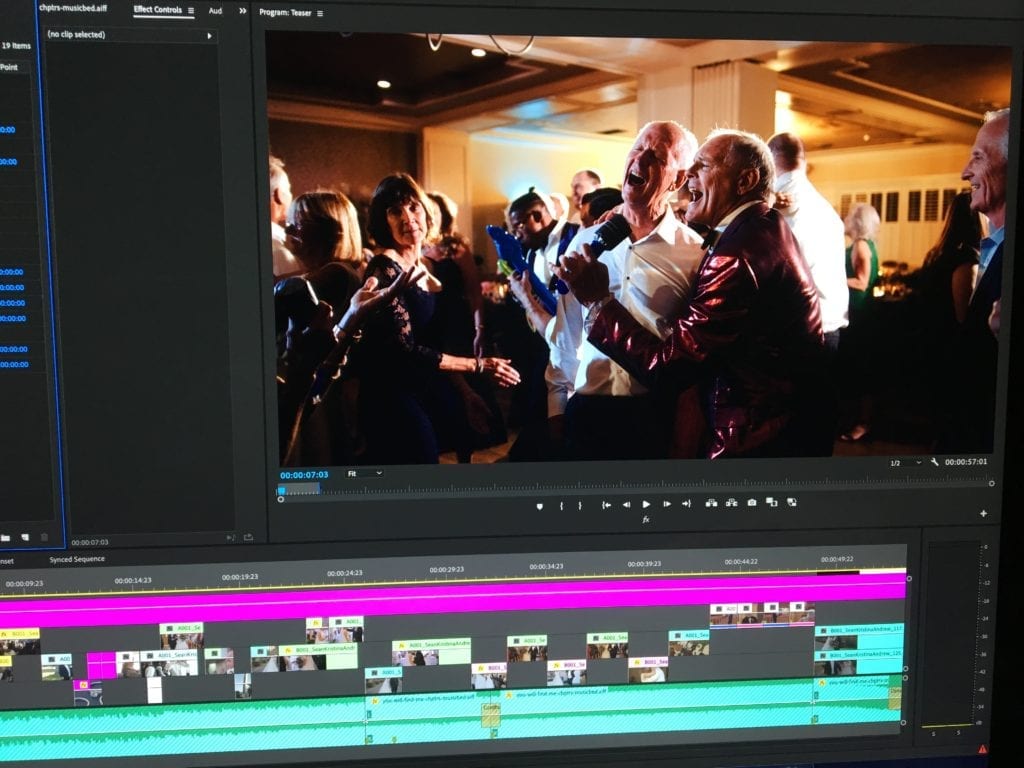Click the Proxy toggle icon in the transport bar
Screen dimensions: 1024x768
point(792,502)
